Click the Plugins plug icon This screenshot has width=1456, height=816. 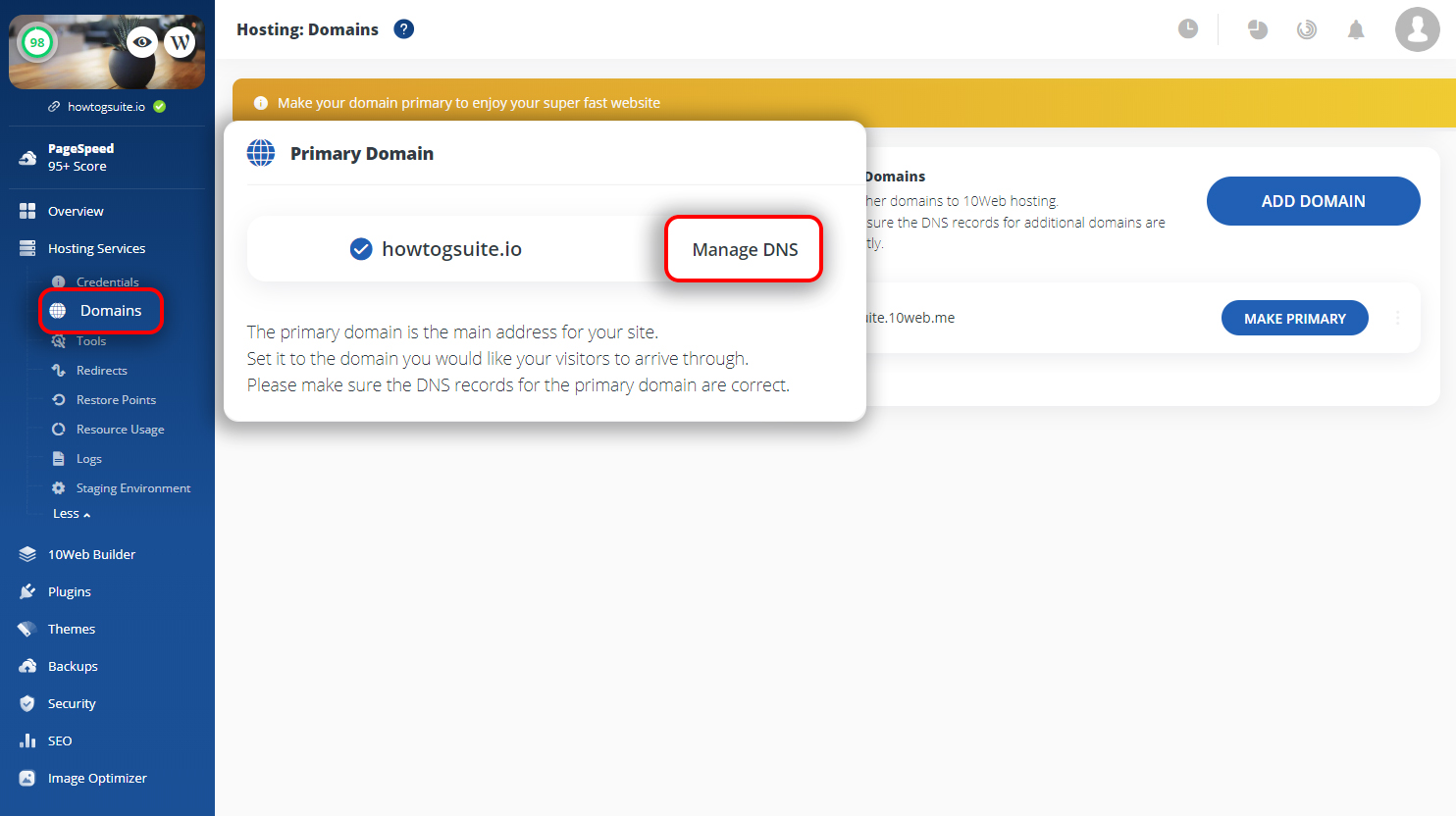click(x=27, y=591)
